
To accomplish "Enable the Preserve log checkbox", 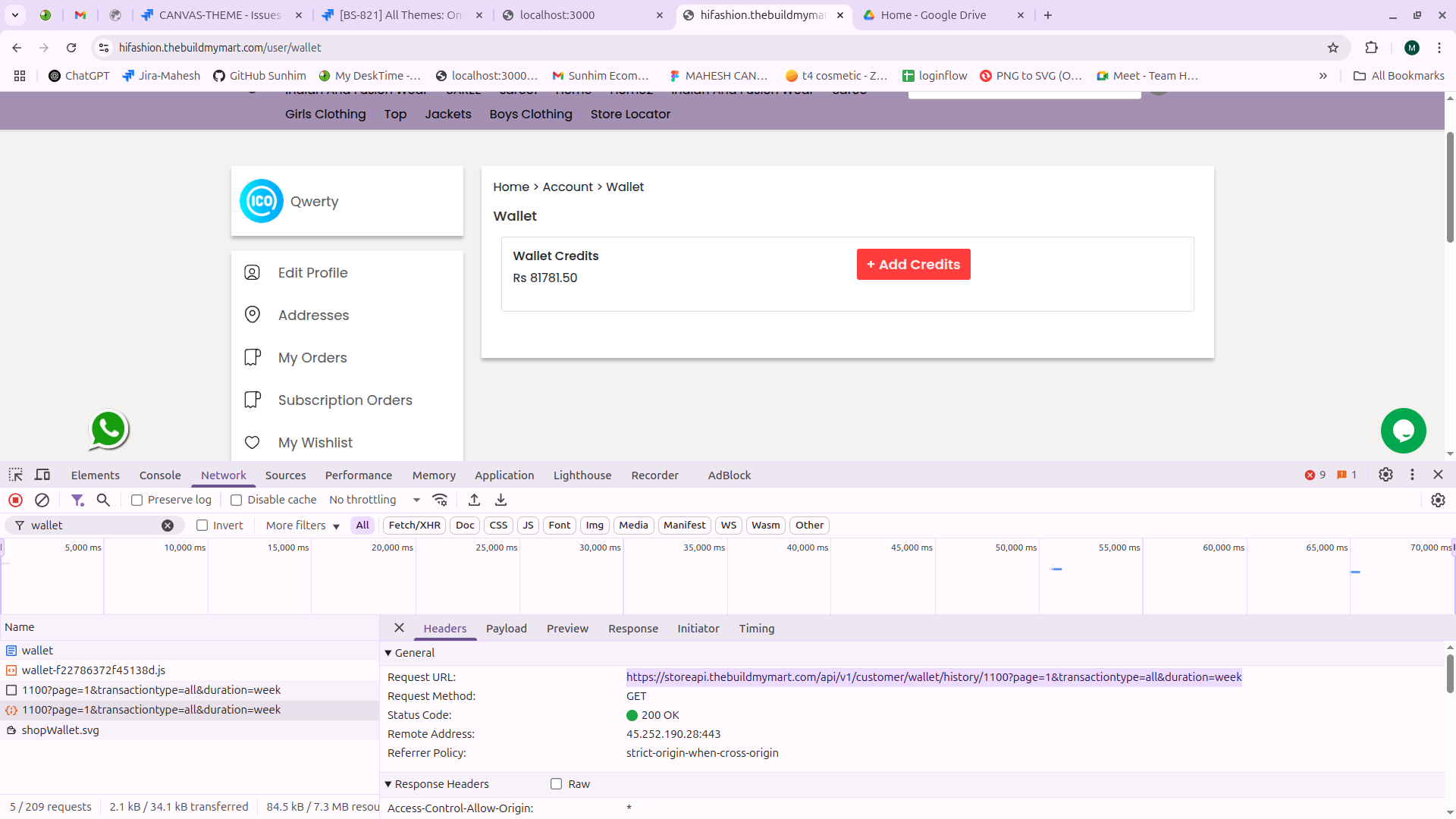I will (x=137, y=500).
